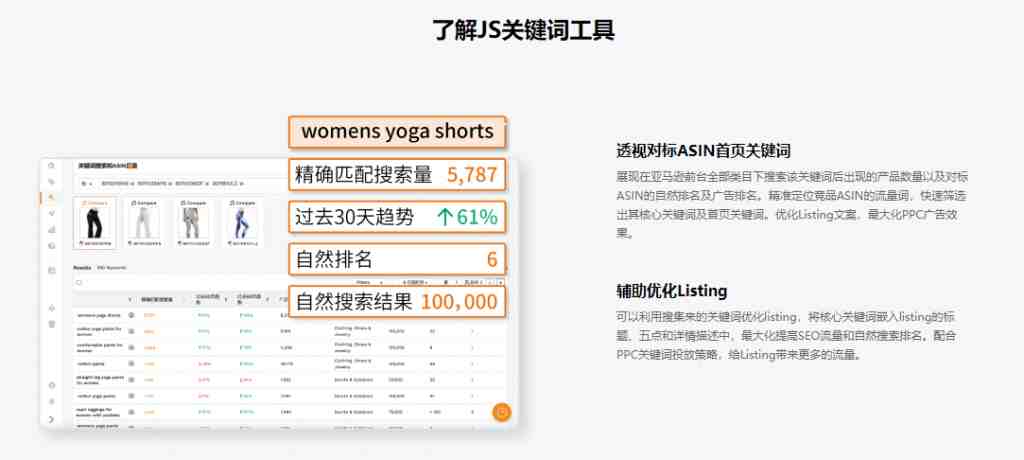1024x460 pixels.
Task: Open the tag icon in the tool sidebar
Action: [52, 182]
